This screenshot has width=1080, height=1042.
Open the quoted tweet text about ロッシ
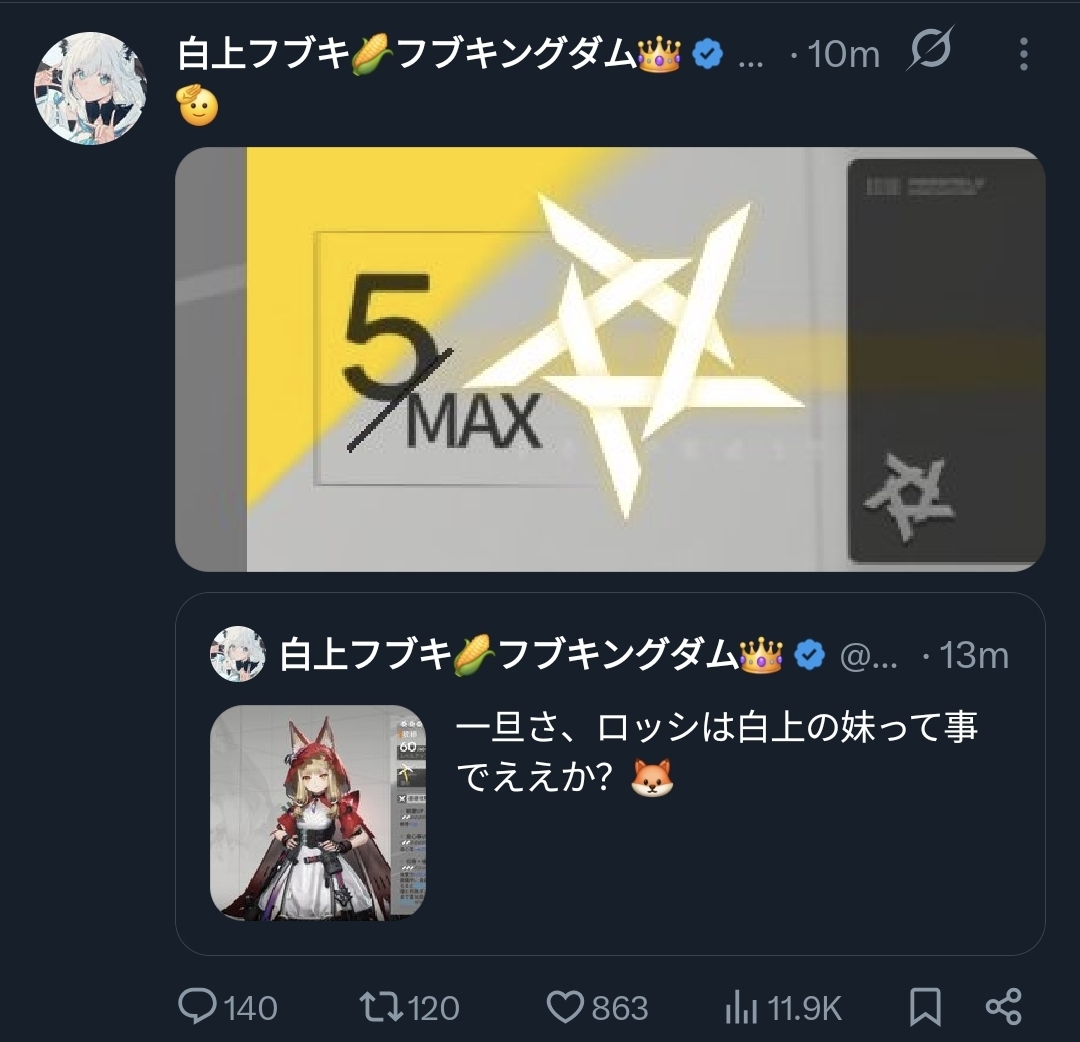tap(717, 752)
